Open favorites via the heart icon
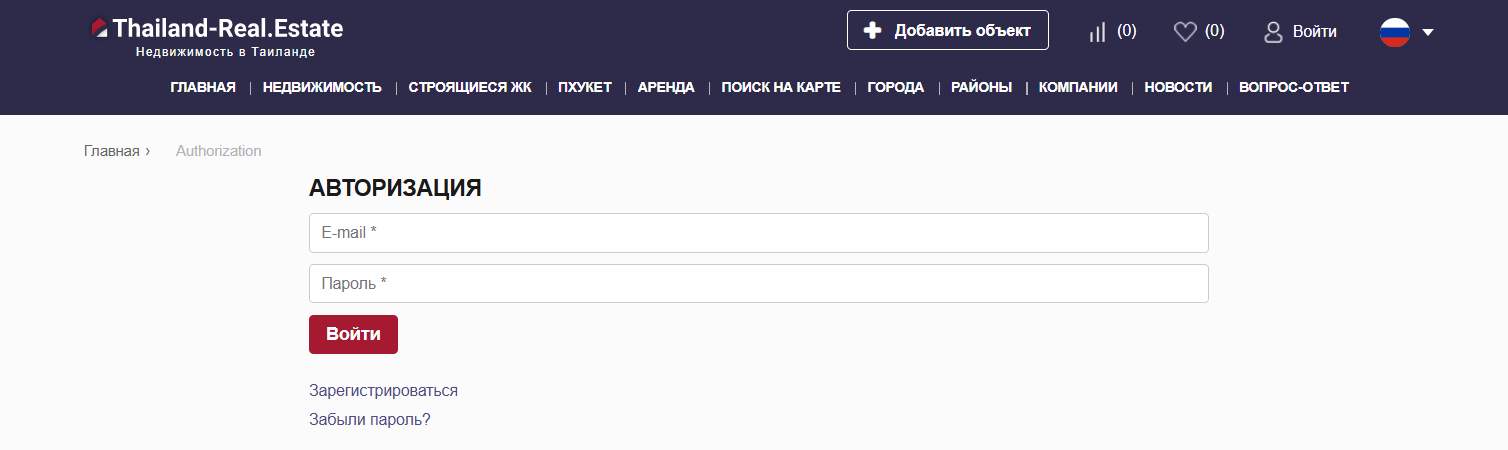This screenshot has width=1508, height=450. click(x=1185, y=32)
